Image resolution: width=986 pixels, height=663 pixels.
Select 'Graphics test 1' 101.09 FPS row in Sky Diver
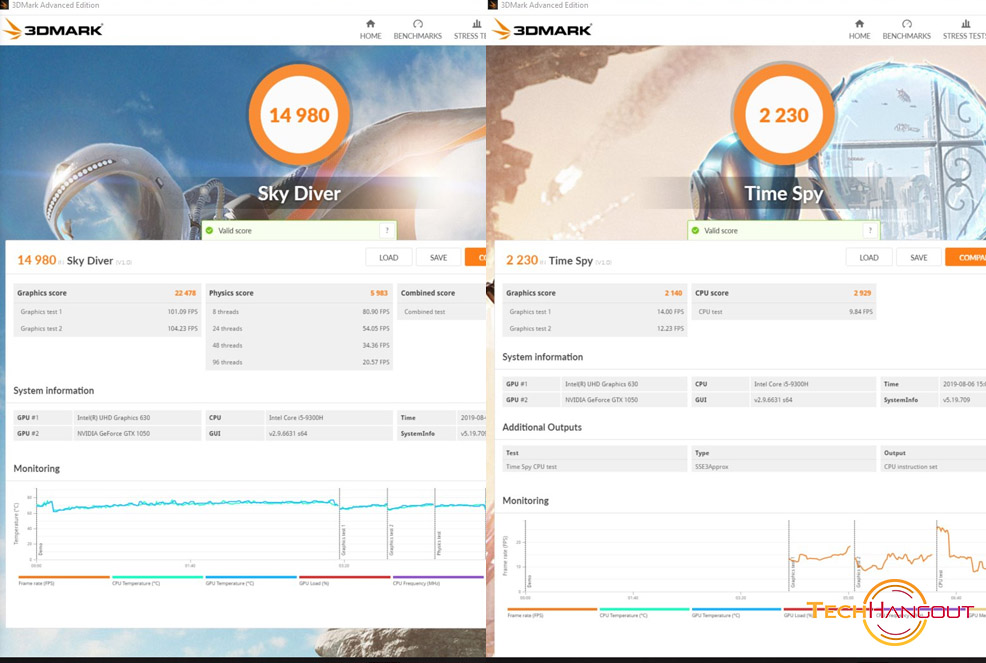coord(107,311)
